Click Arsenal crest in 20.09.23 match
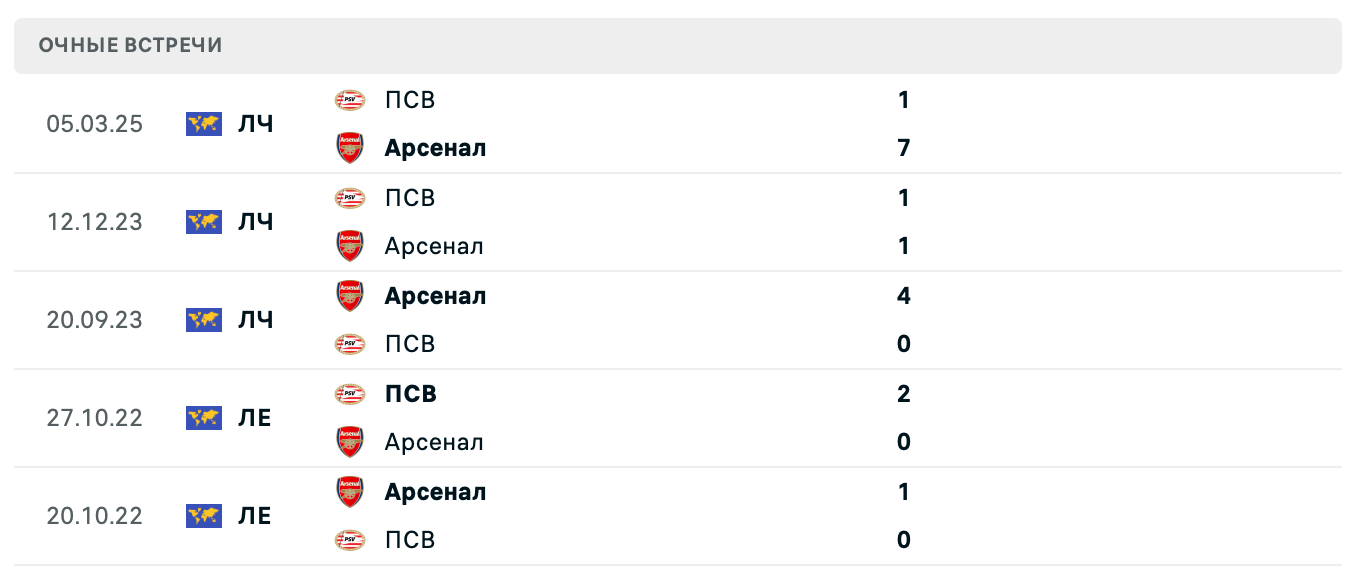The image size is (1356, 580). coord(350,296)
